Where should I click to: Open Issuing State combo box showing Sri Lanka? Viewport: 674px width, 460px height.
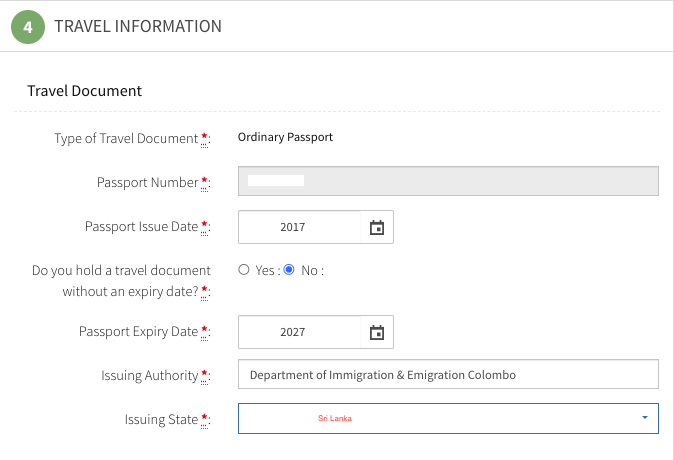tap(448, 418)
